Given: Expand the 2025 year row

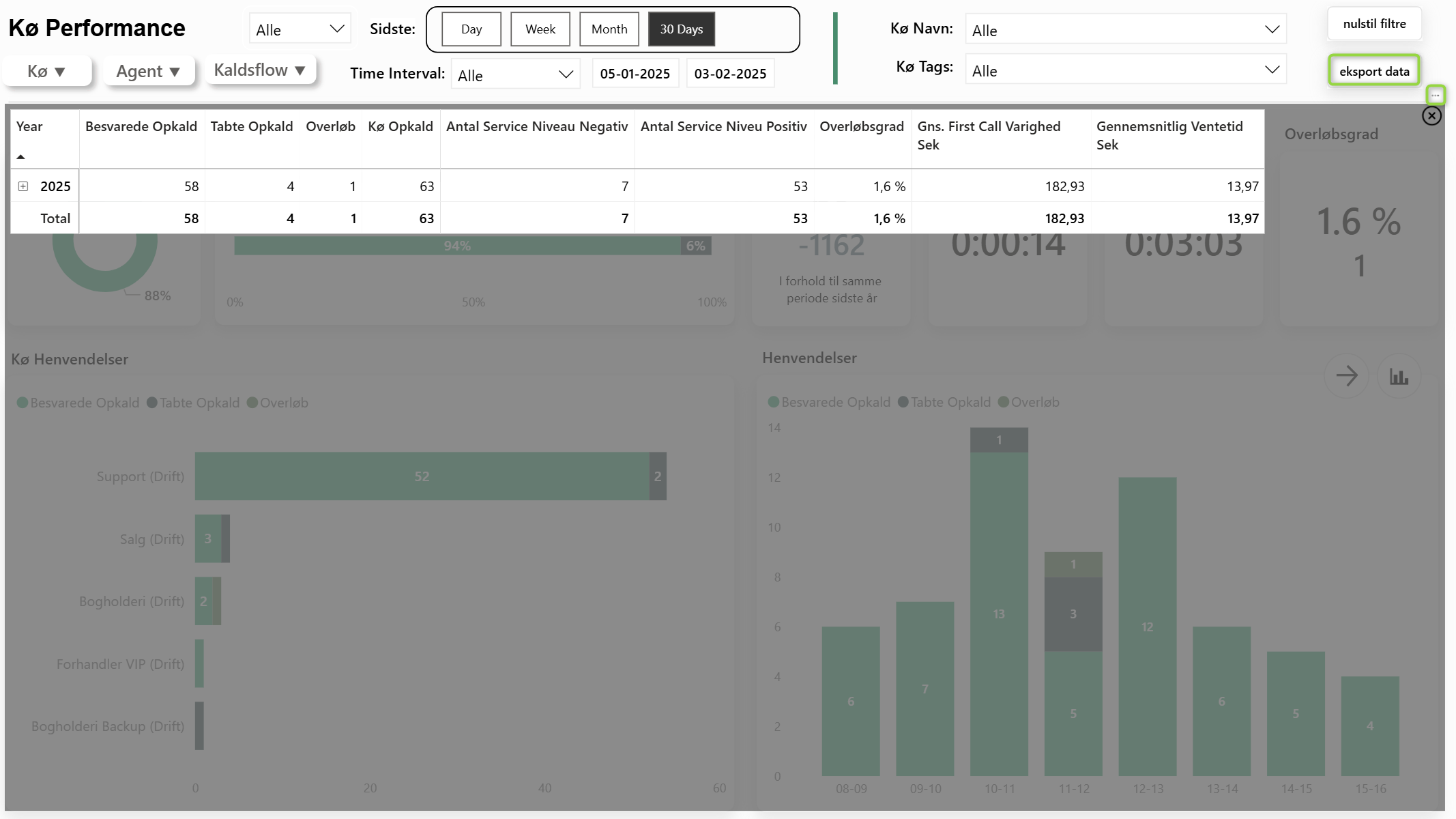Looking at the screenshot, I should 23,186.
